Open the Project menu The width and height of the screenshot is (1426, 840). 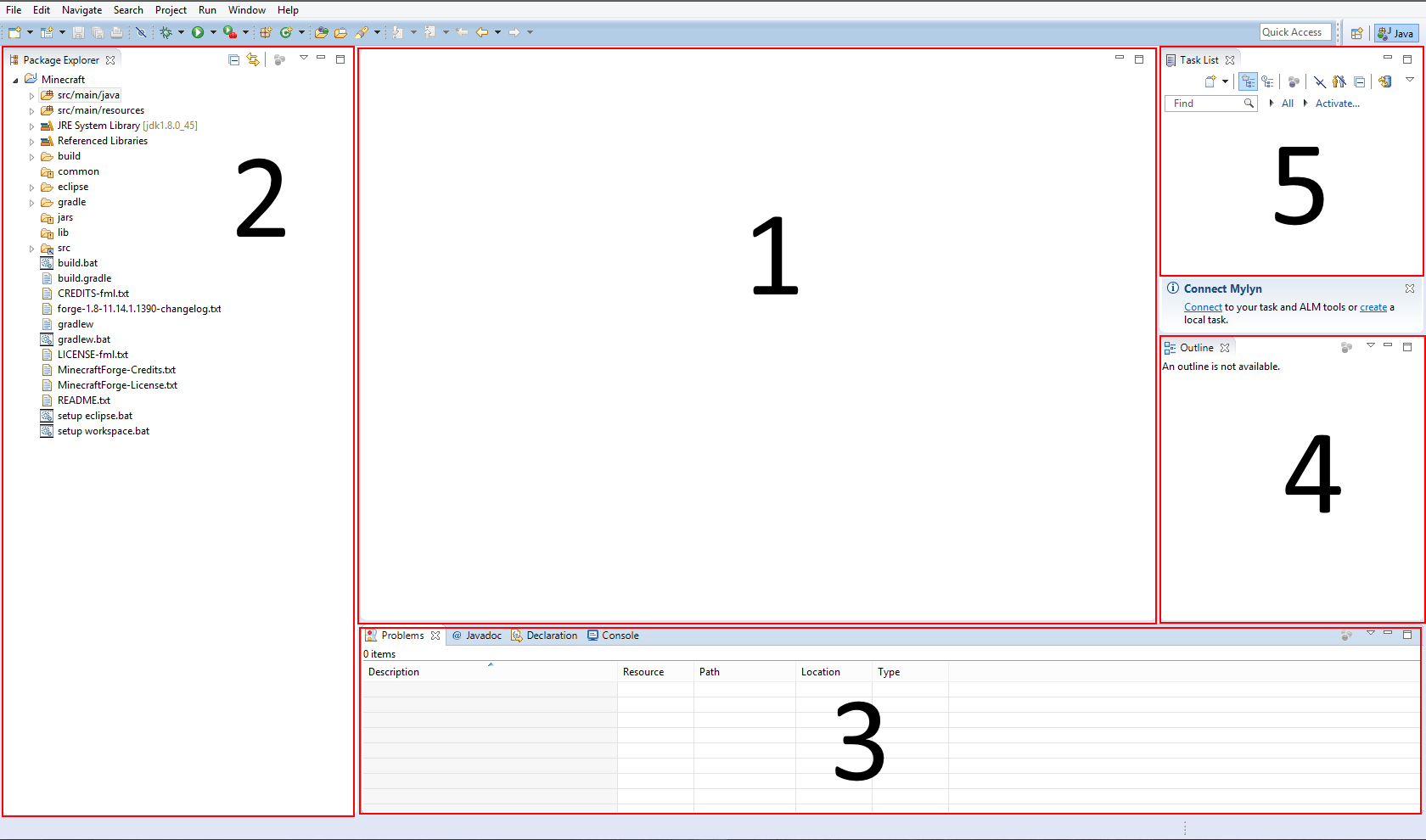coord(171,10)
